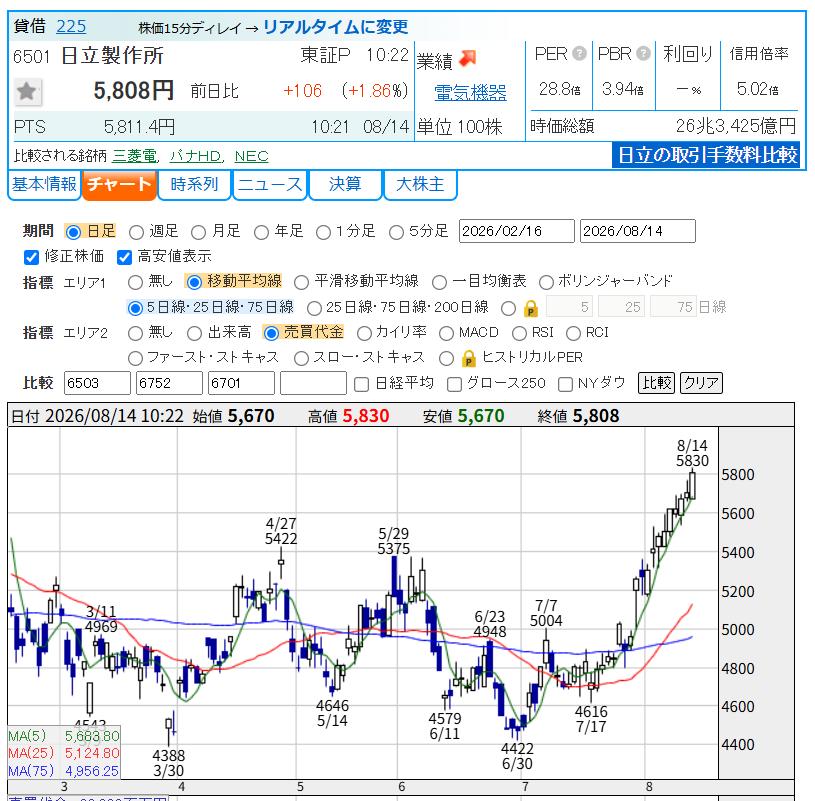Select RSI indicator
Viewport: 815px width, 801px height.
tap(519, 333)
